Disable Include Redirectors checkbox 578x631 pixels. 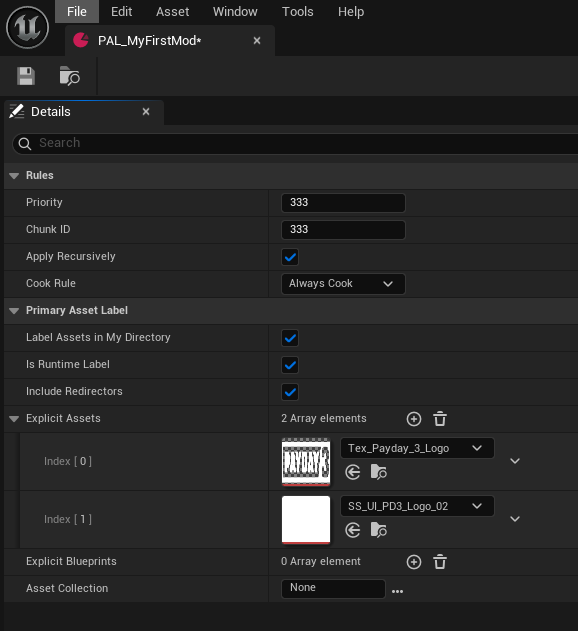(x=290, y=392)
